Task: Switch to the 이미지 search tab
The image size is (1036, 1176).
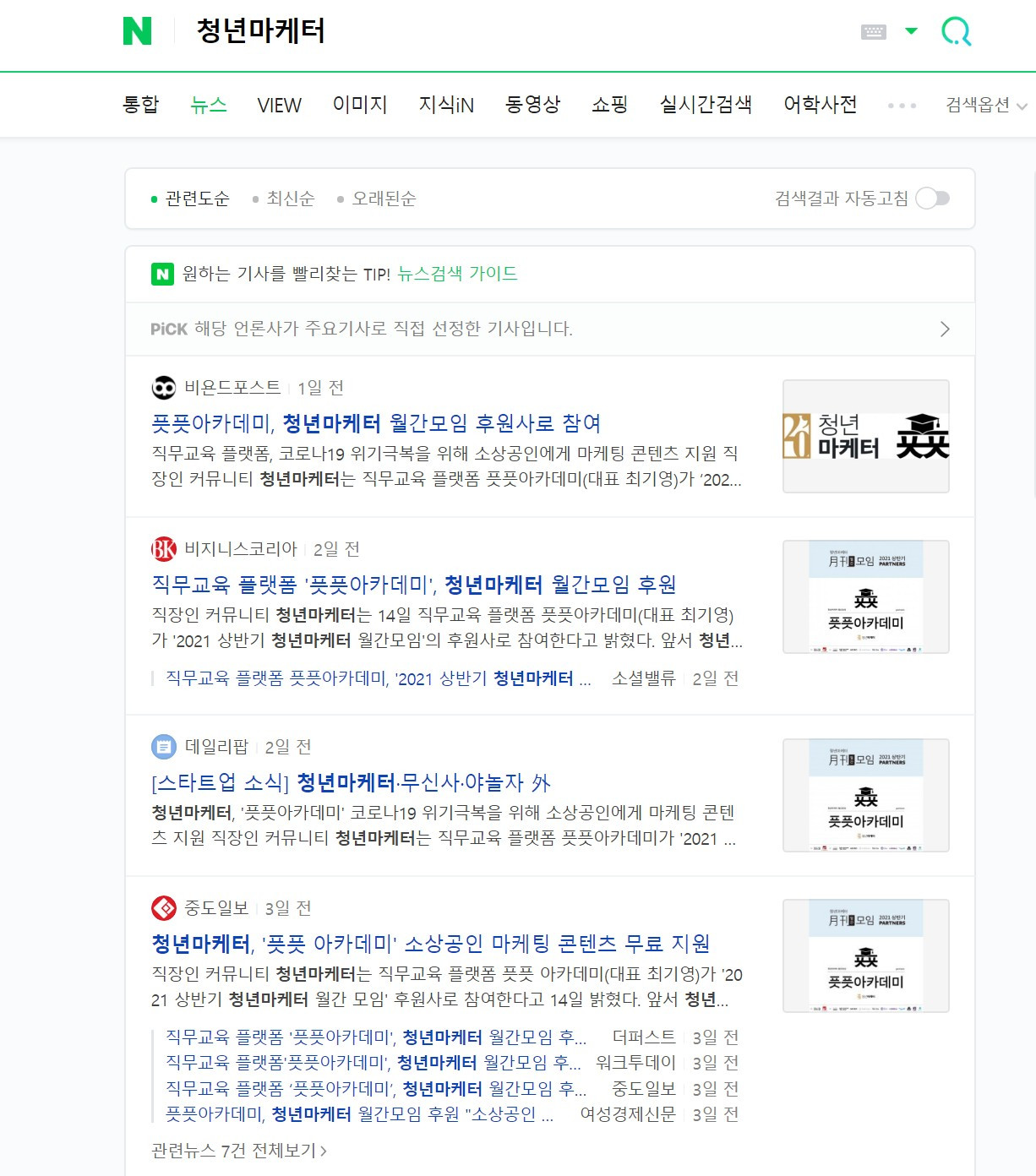Action: point(360,105)
